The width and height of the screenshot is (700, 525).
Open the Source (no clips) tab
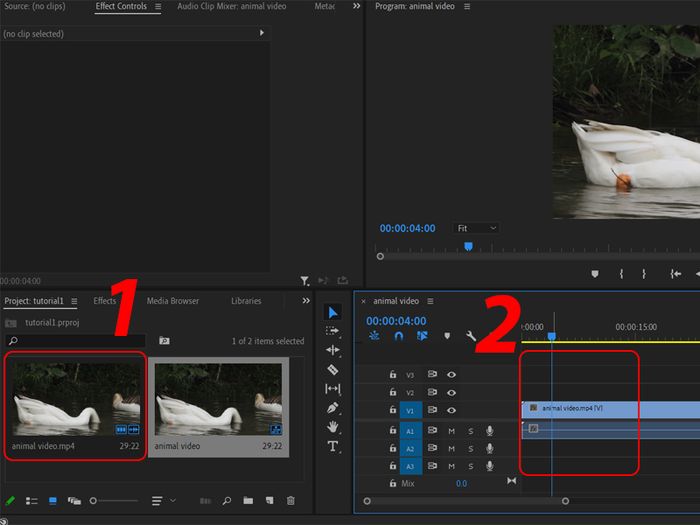[34, 6]
